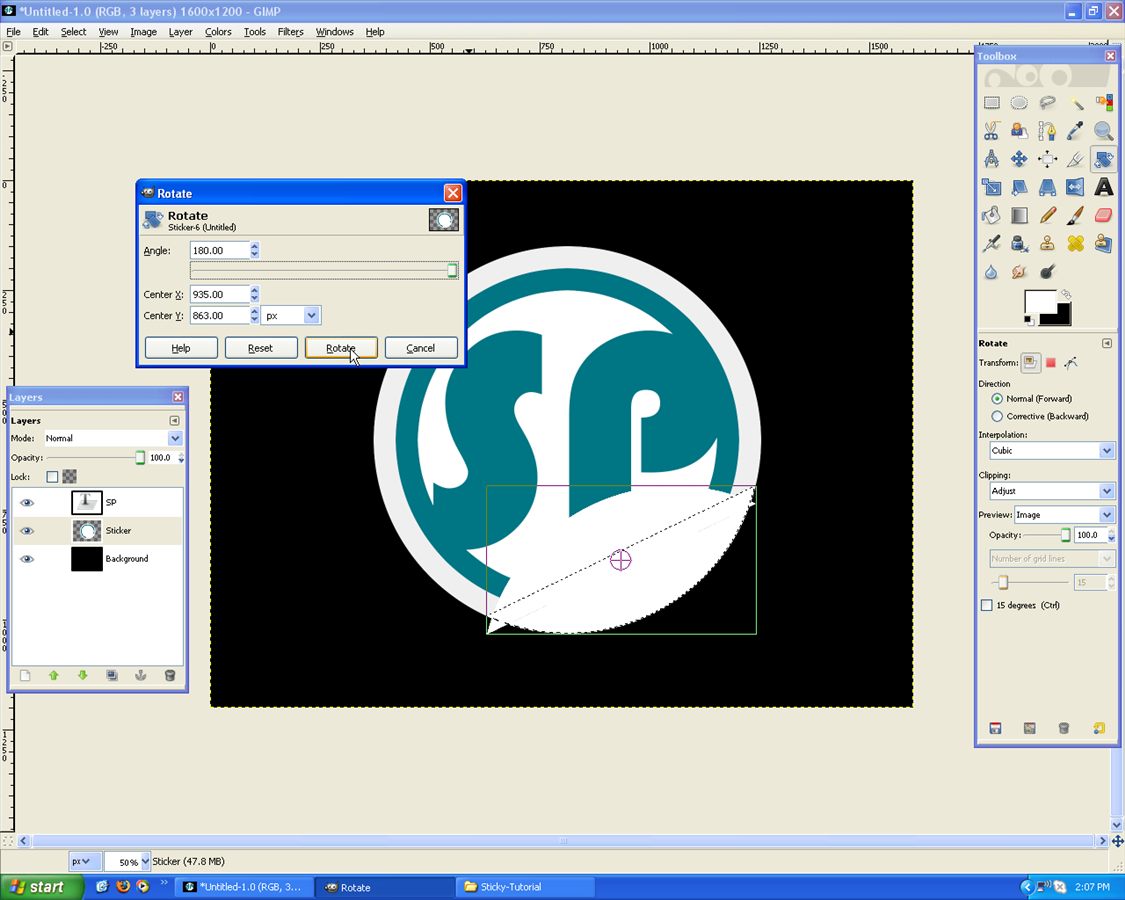Select the Smudge finger tool

pyautogui.click(x=1019, y=272)
